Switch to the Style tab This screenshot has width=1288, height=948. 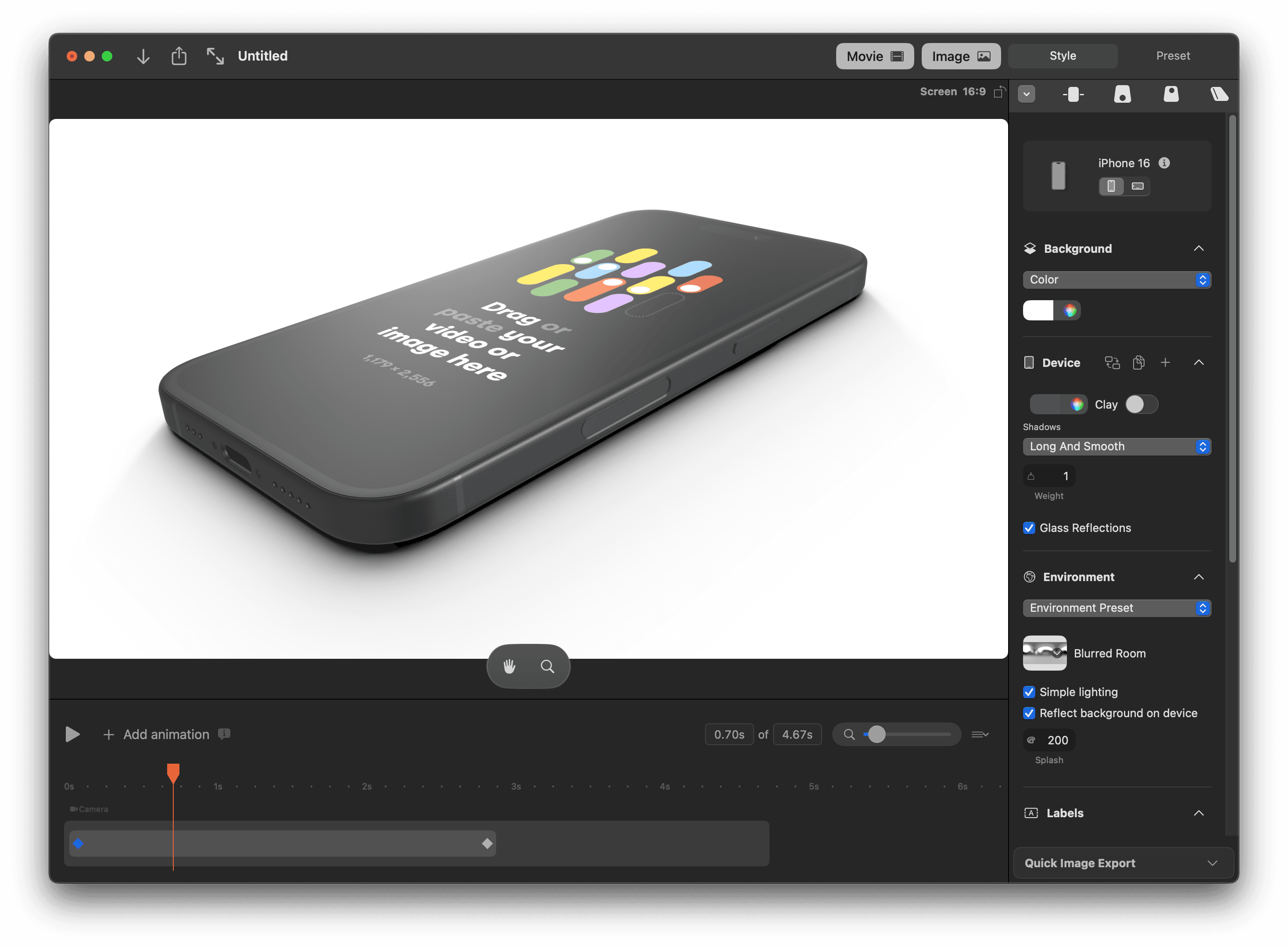(1063, 56)
